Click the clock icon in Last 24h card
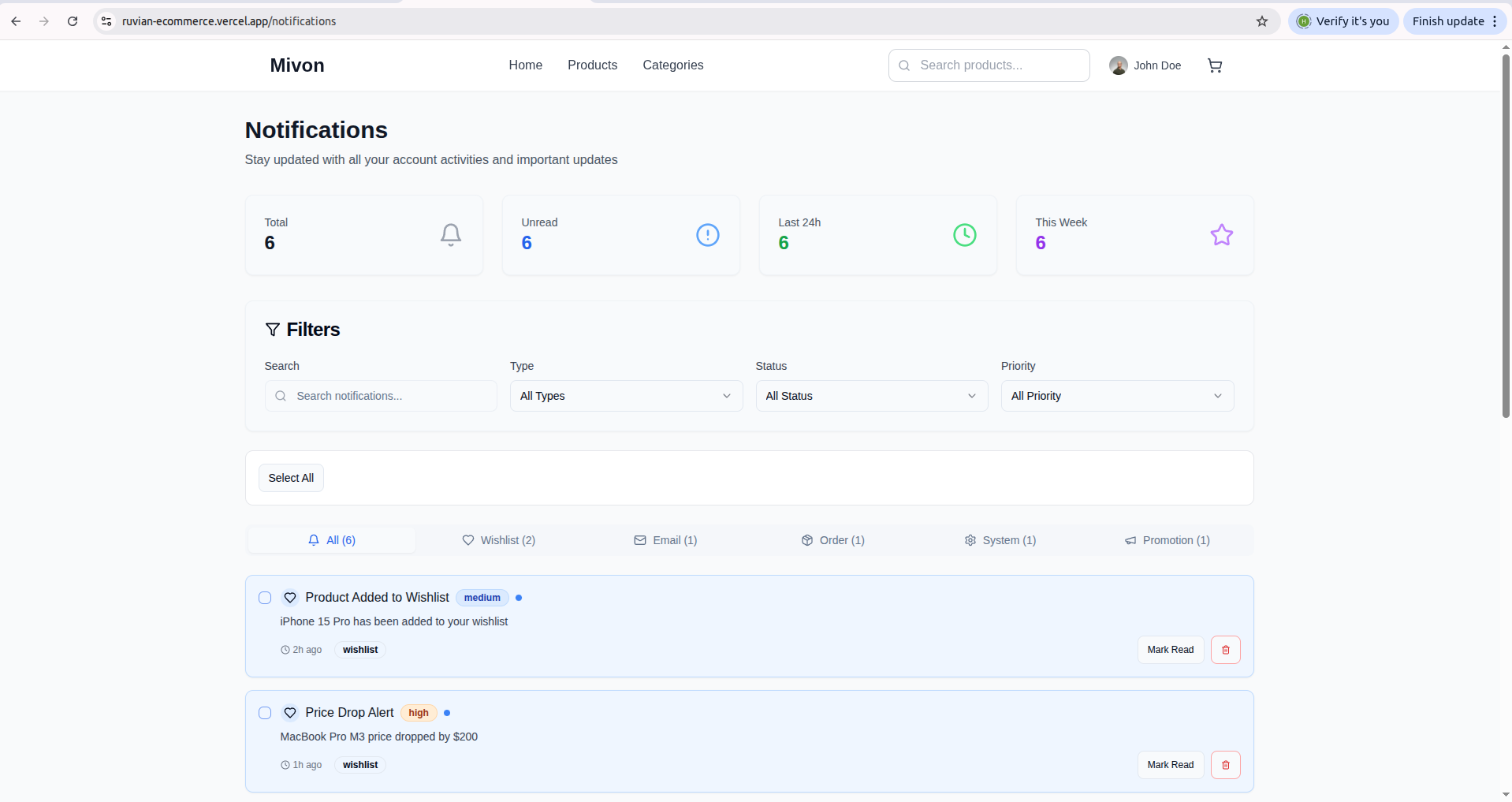The image size is (1512, 802). coord(965,235)
